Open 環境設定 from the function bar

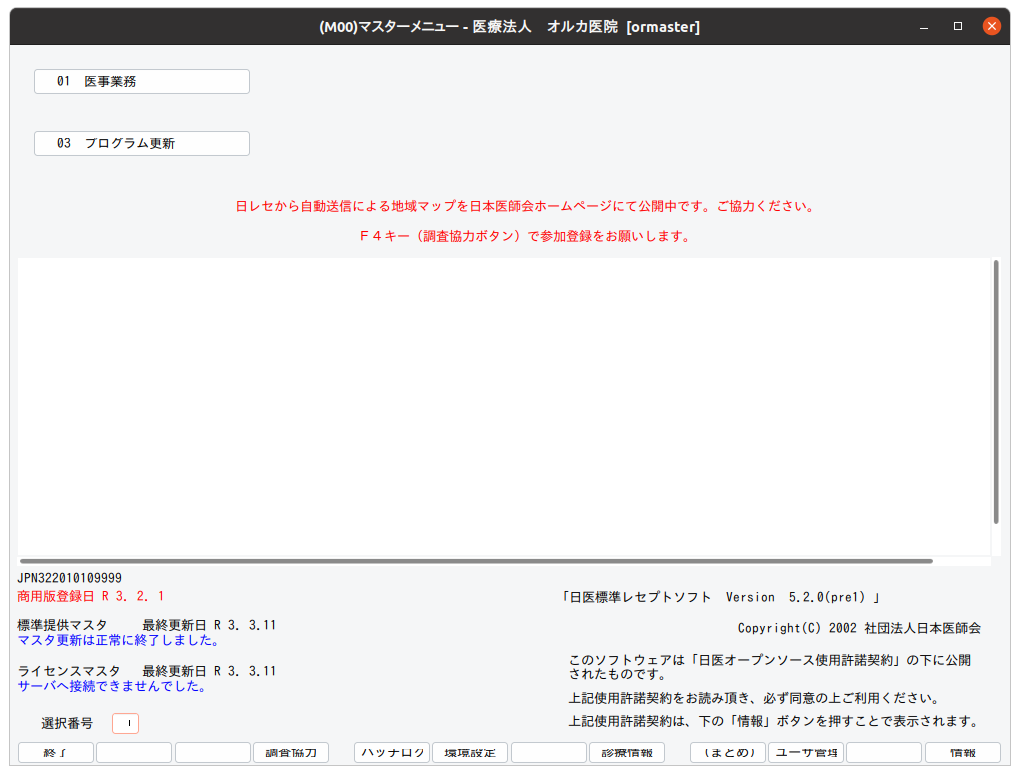[469, 752]
